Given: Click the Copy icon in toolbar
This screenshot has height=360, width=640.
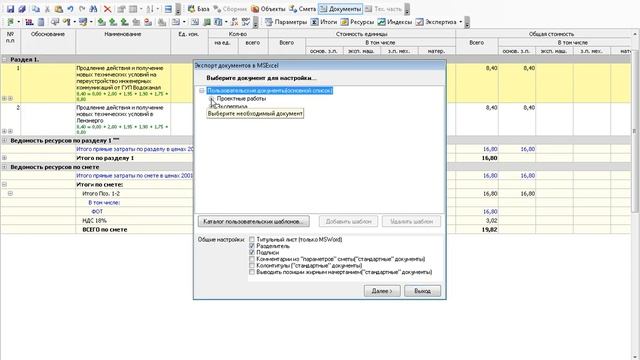Looking at the screenshot, I should click(x=36, y=9).
